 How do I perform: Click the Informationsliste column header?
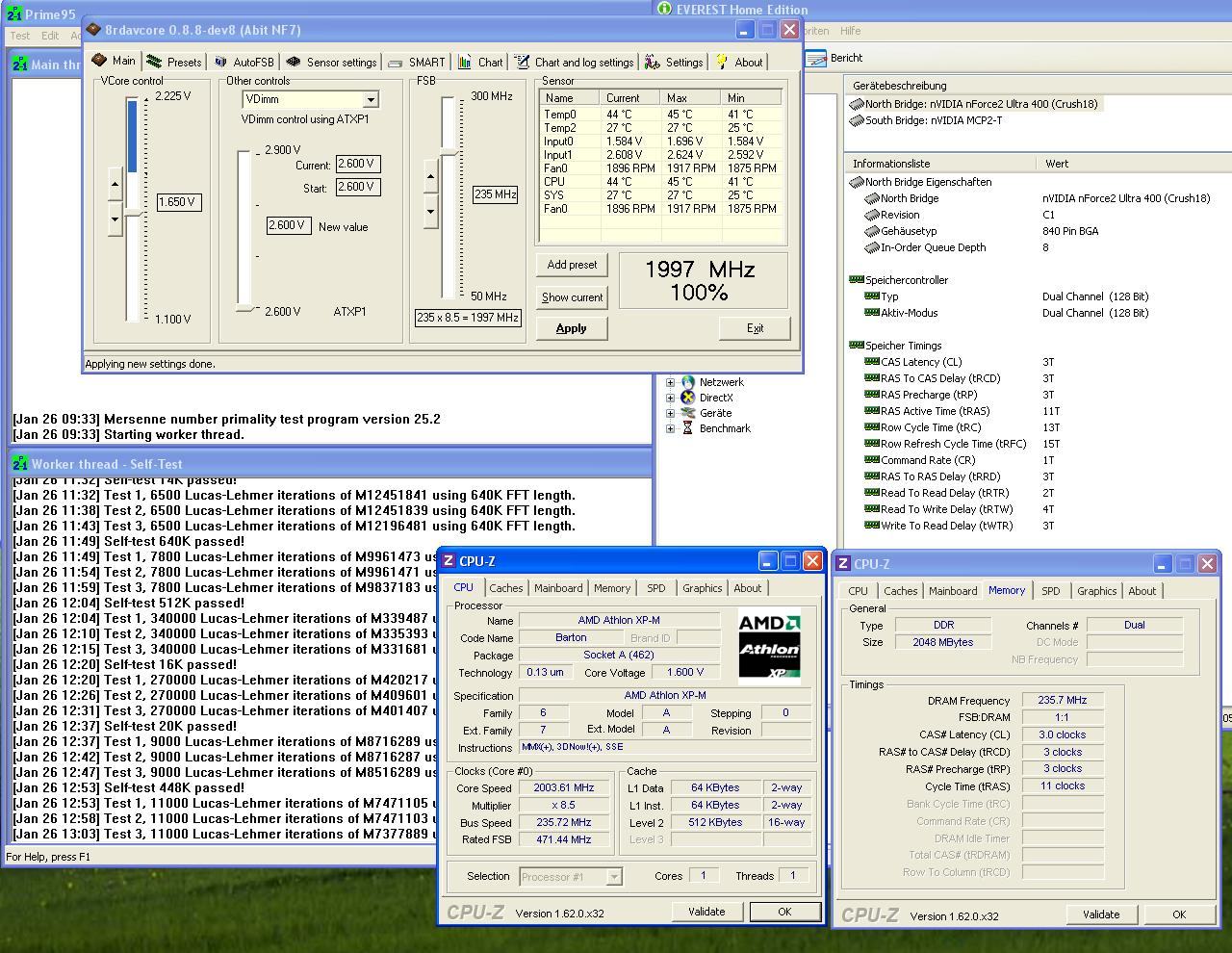click(x=940, y=164)
